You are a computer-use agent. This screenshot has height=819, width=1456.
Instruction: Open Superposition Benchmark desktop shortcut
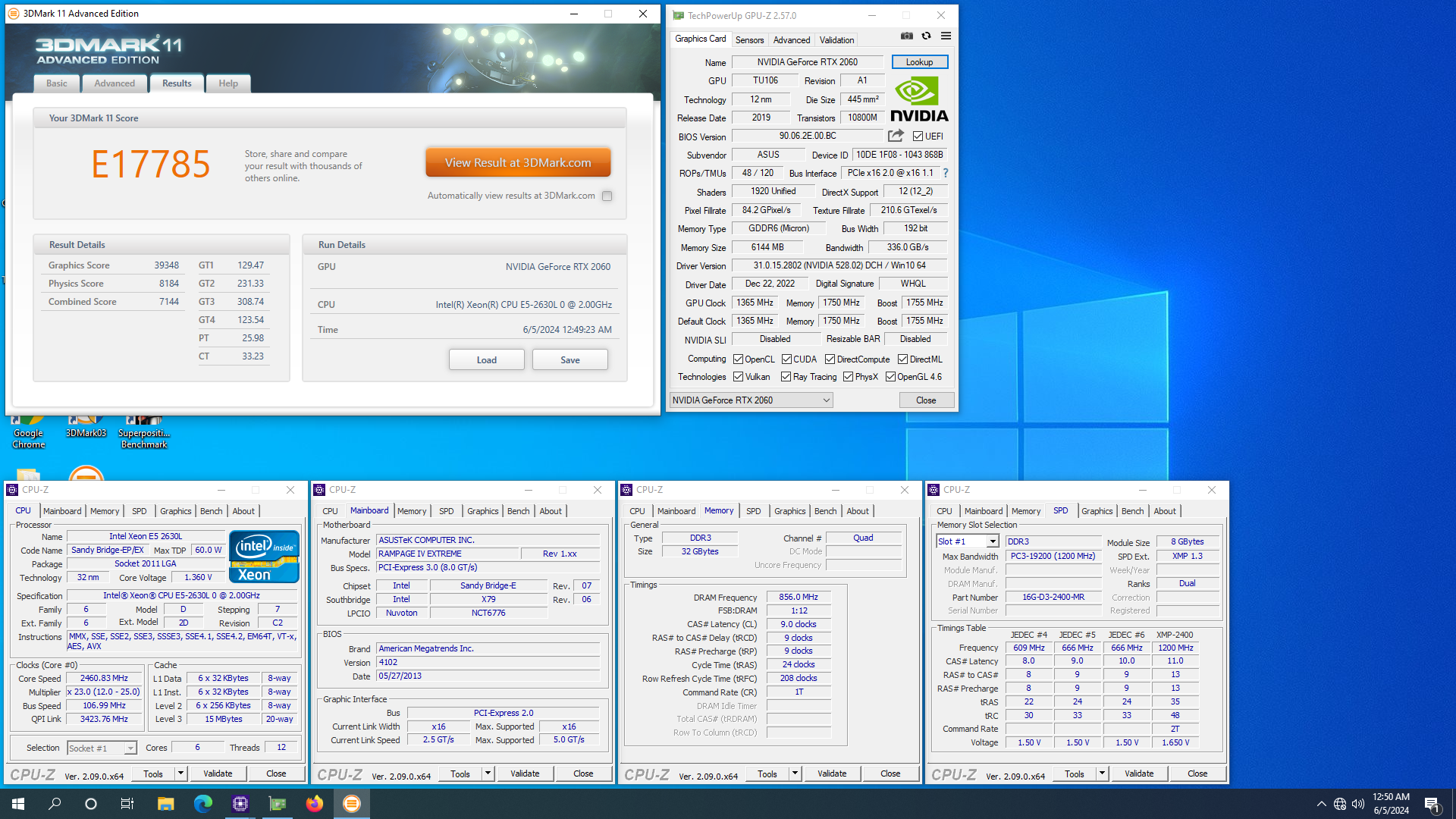pyautogui.click(x=144, y=432)
